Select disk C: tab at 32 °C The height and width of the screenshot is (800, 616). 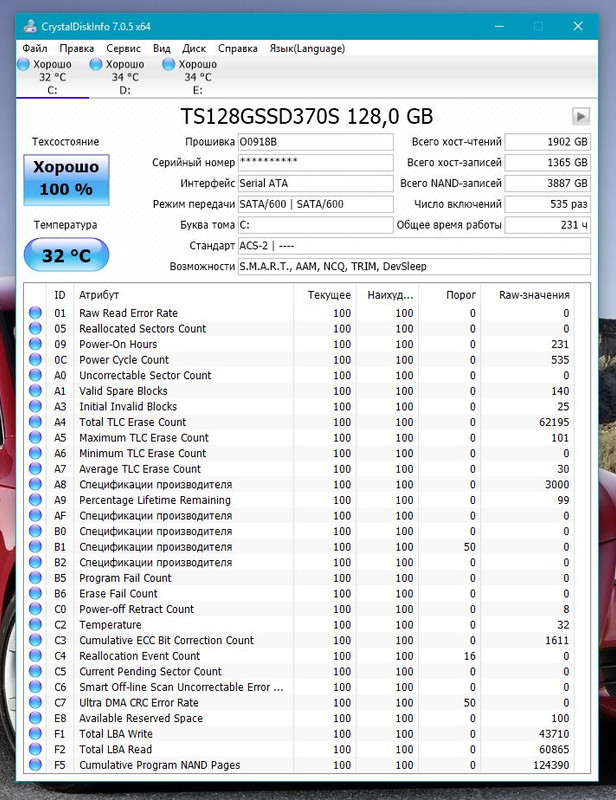[x=52, y=77]
